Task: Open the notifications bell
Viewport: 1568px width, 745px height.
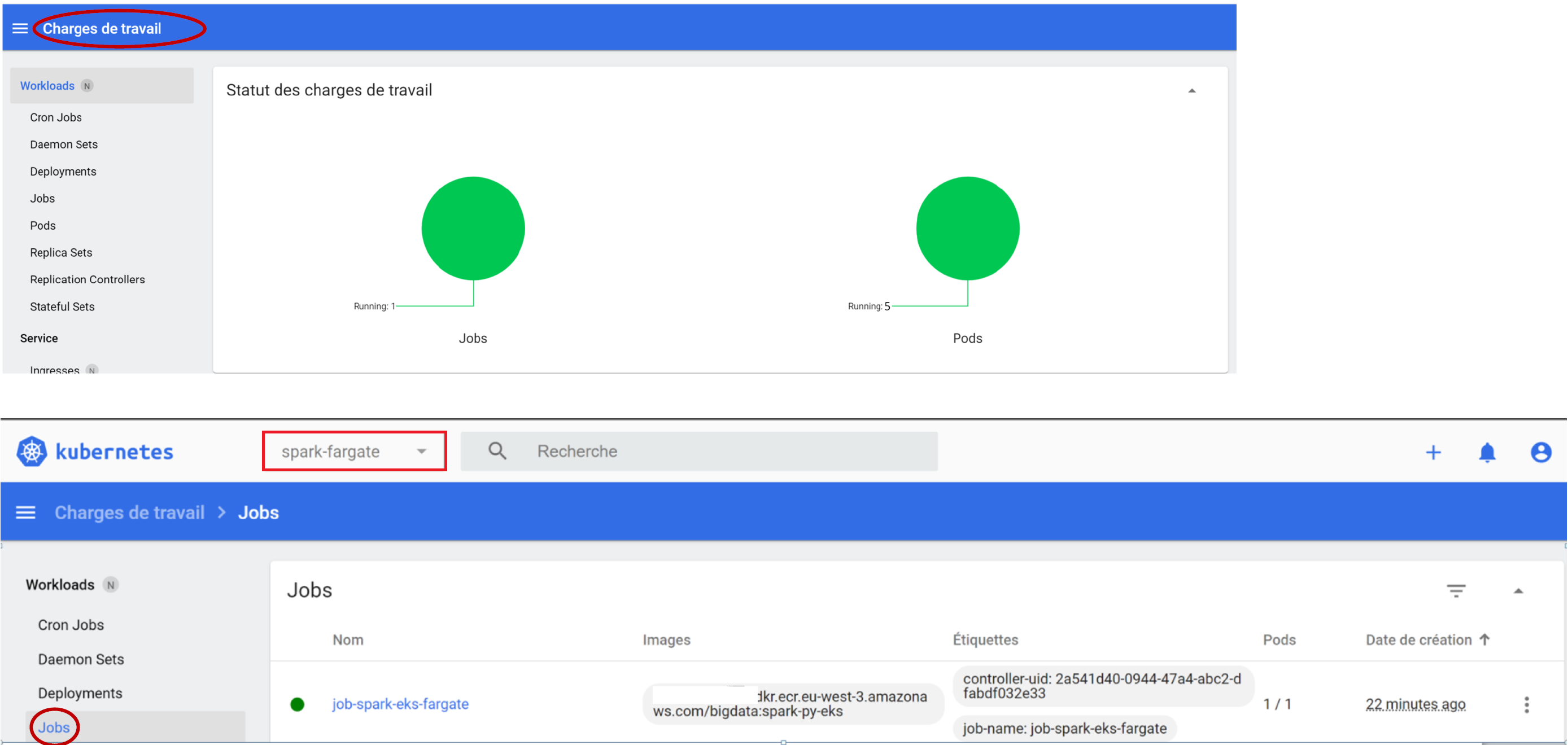Action: click(x=1487, y=452)
